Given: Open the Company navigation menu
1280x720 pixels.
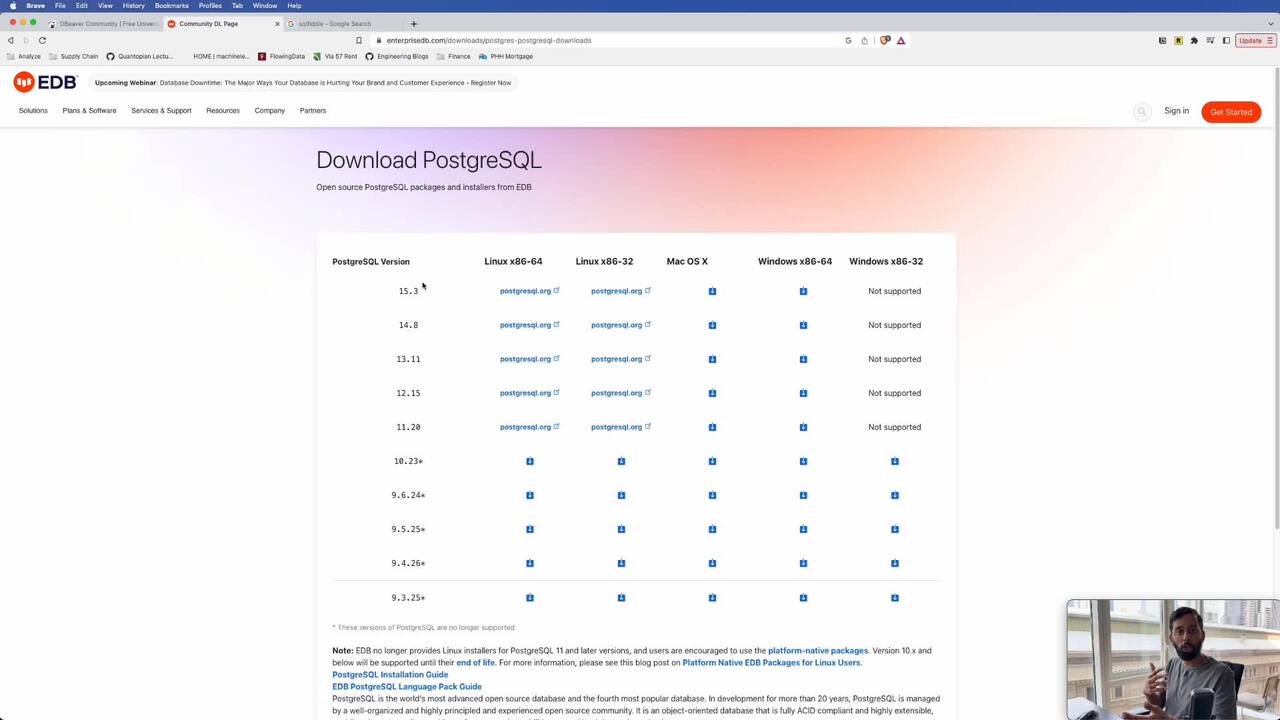Looking at the screenshot, I should [x=269, y=111].
